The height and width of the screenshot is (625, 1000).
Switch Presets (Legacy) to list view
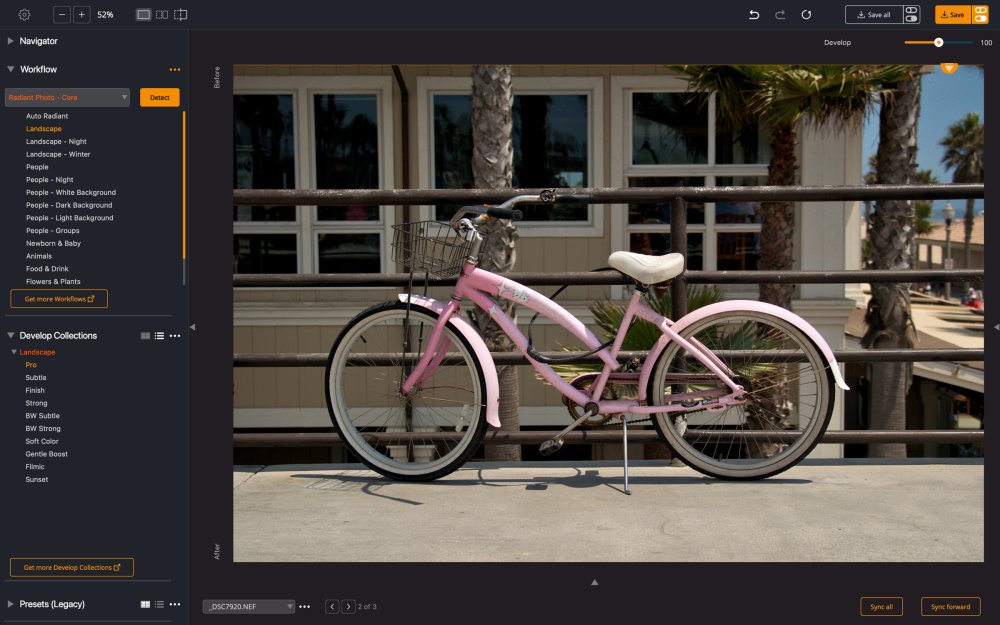[159, 605]
